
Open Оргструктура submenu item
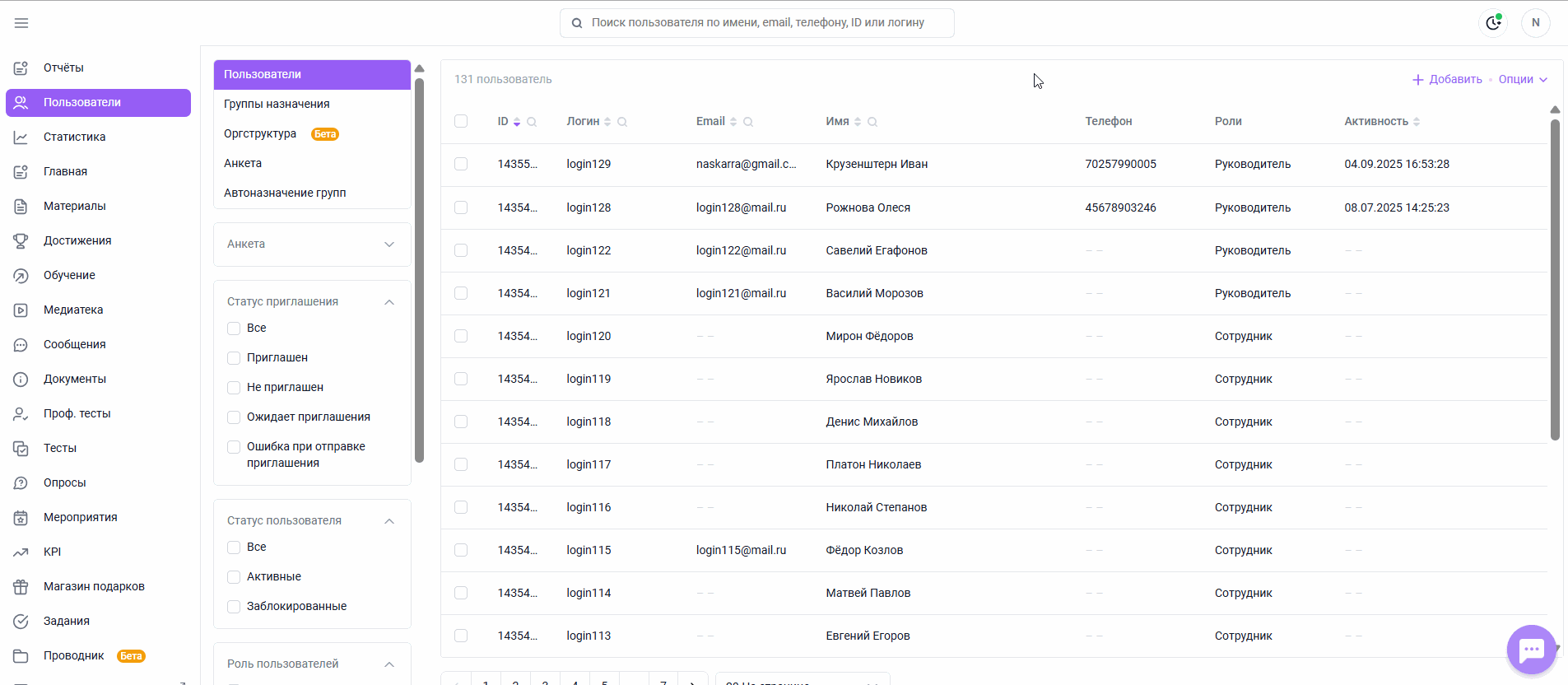tap(312, 133)
